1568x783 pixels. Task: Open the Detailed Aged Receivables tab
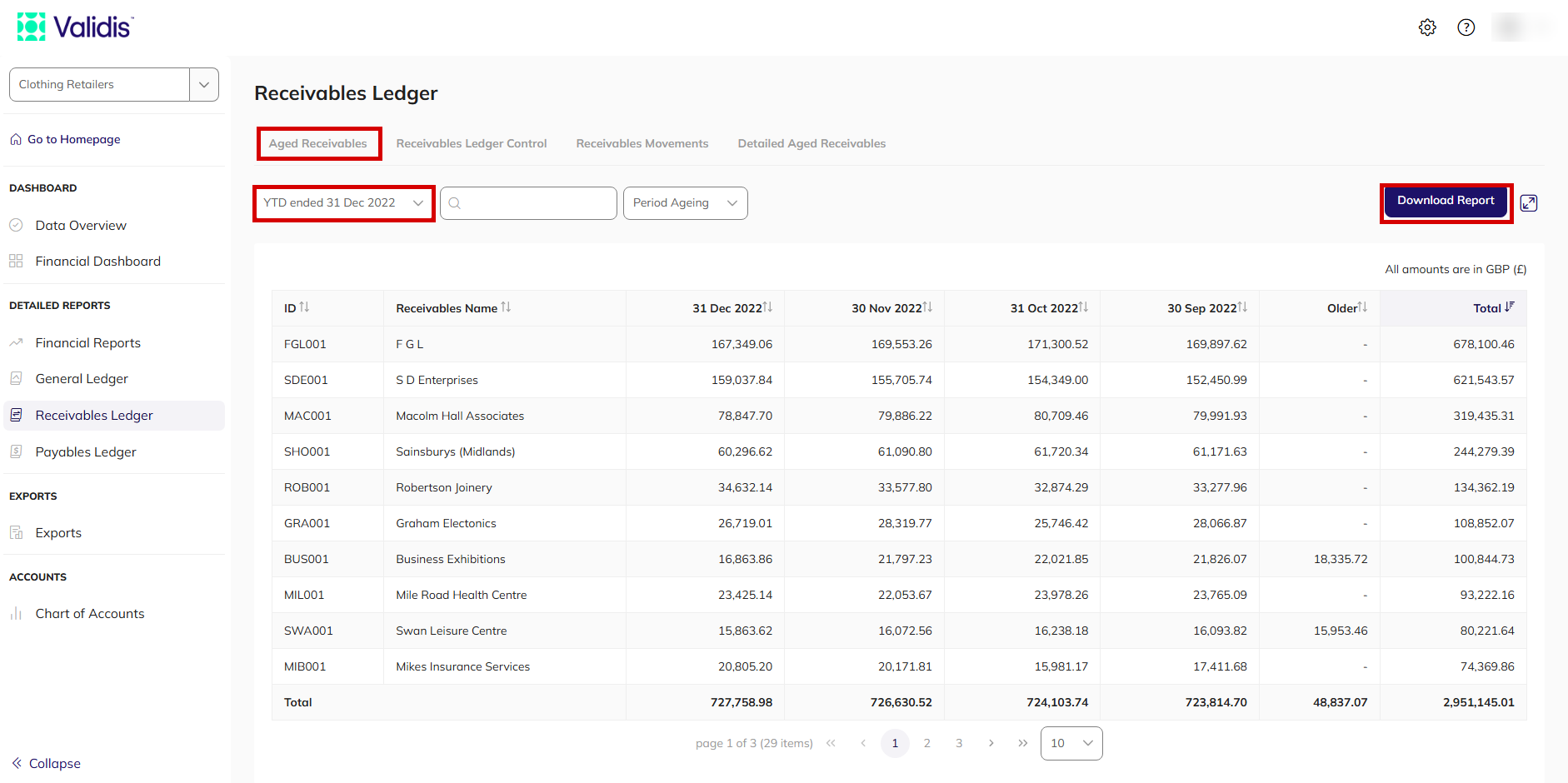tap(811, 143)
